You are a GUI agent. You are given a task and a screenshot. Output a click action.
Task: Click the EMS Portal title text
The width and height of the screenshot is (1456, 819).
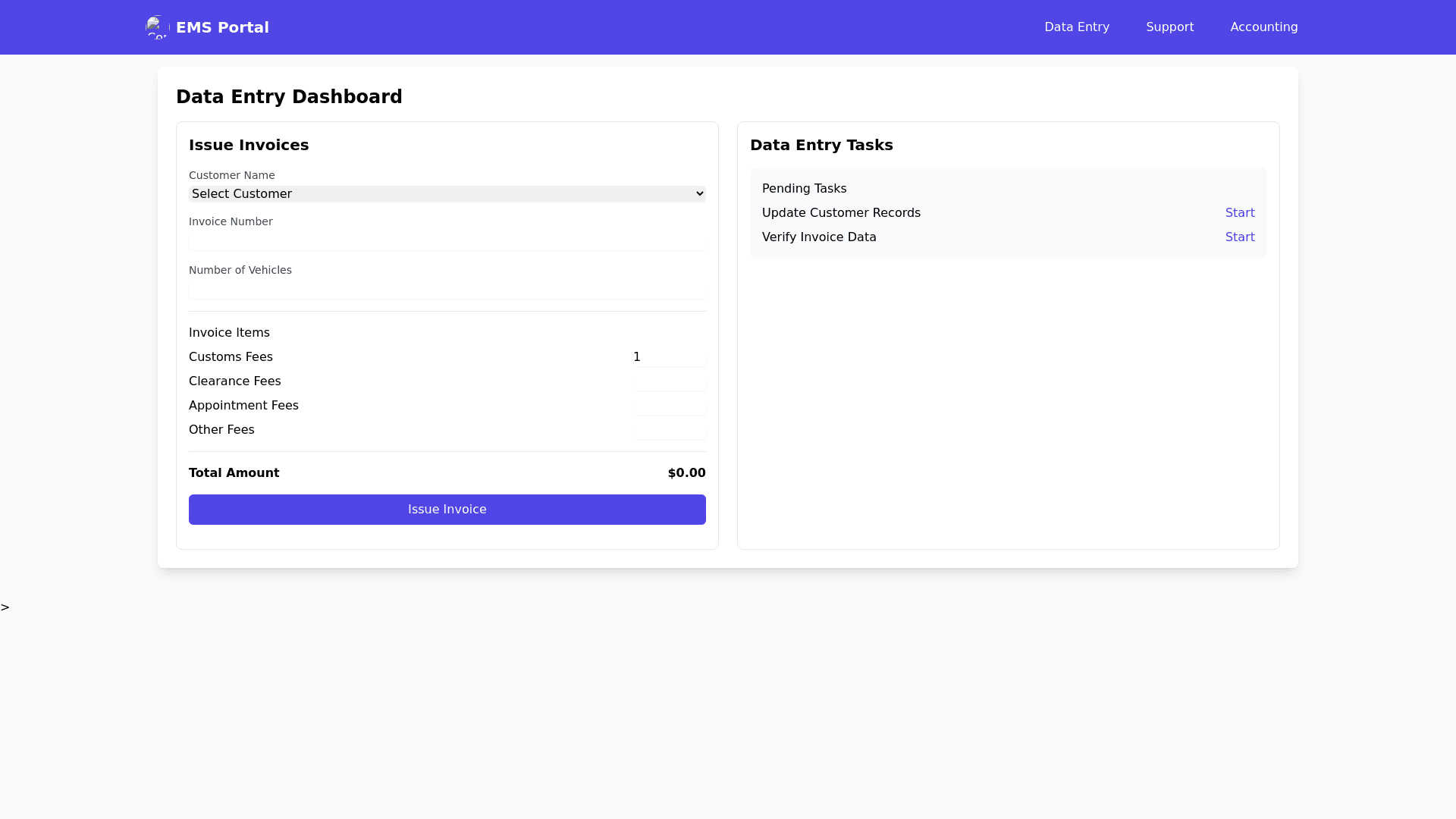222,27
